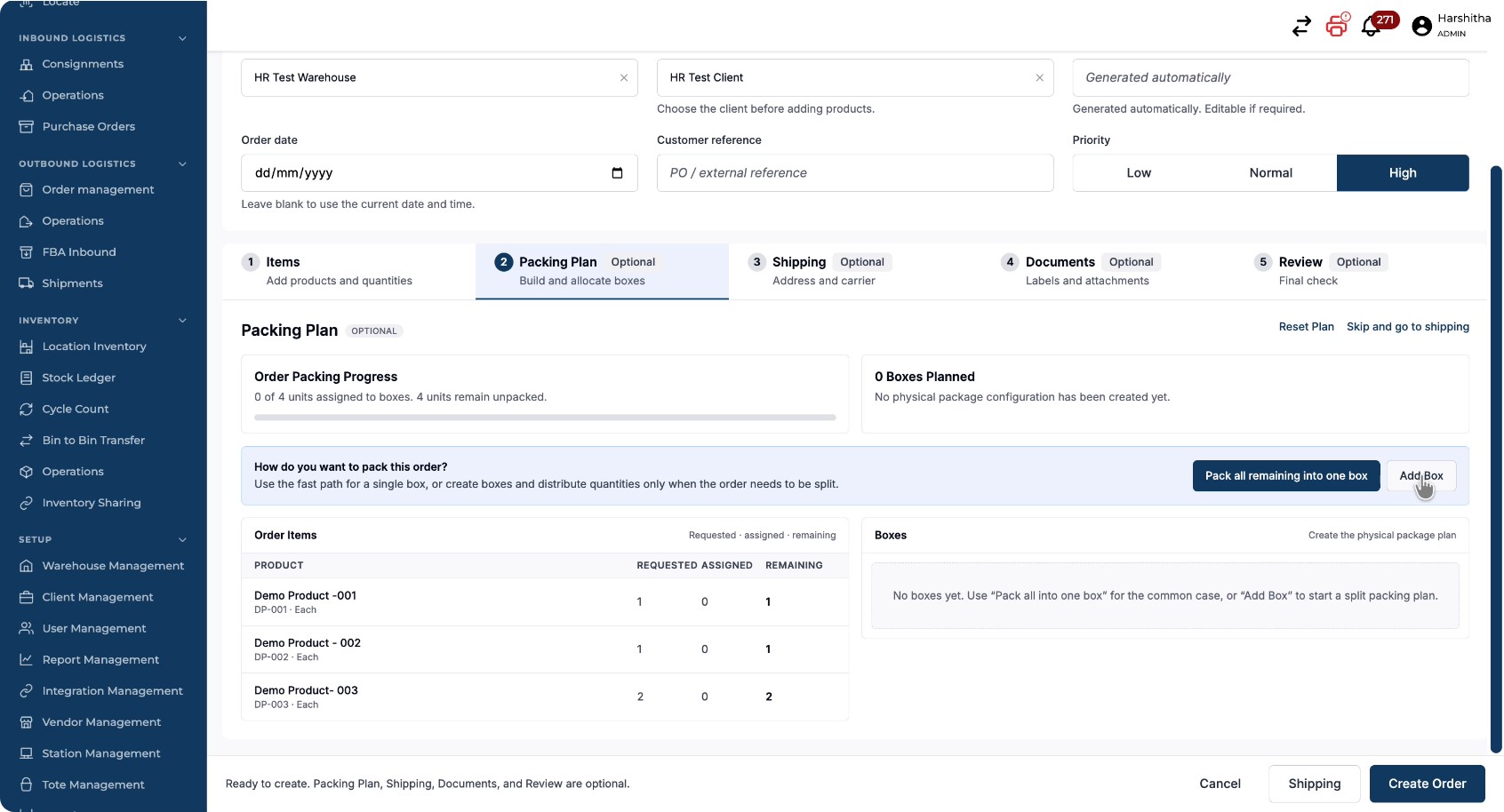Open the HR Test Warehouse dropdown

(x=439, y=78)
